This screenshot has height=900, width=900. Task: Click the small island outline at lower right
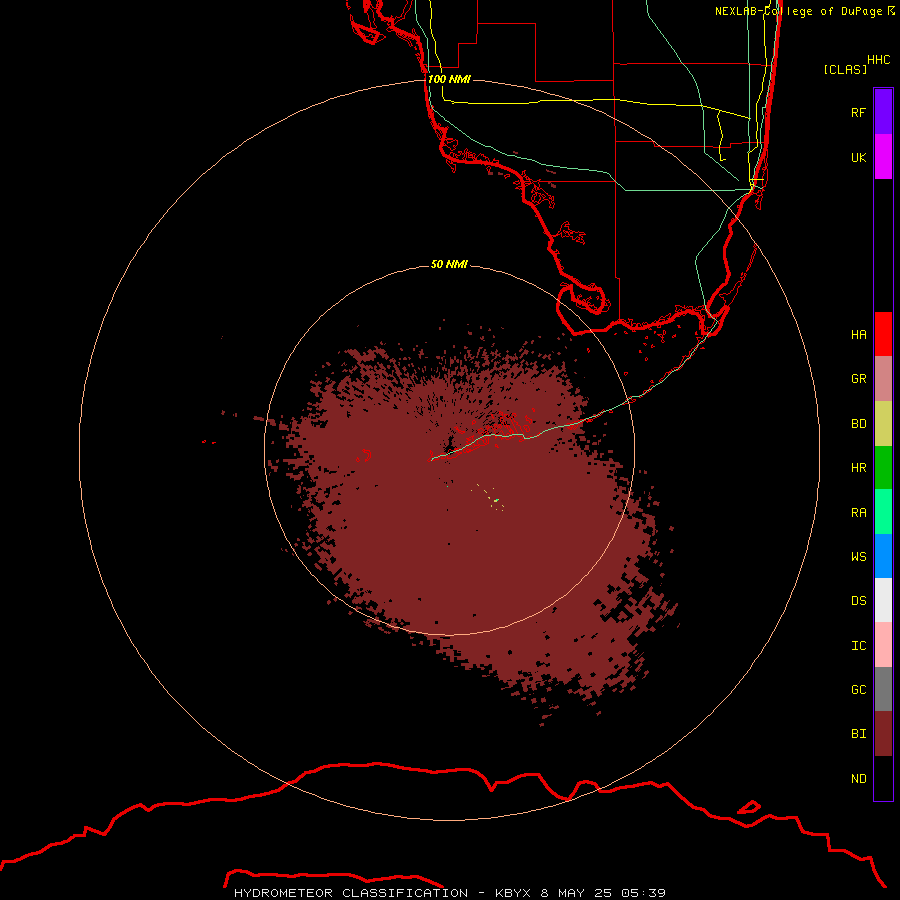click(x=749, y=807)
